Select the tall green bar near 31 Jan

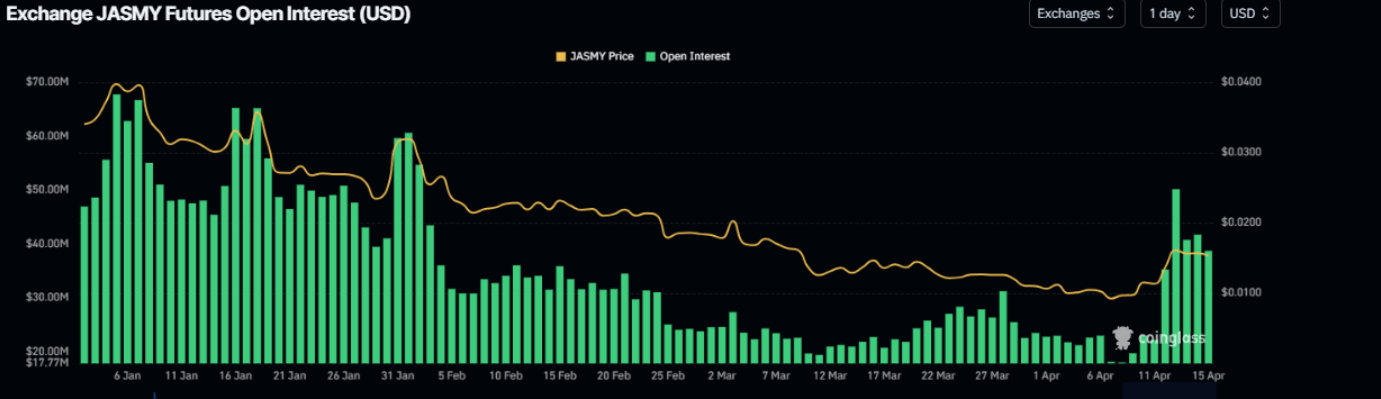[408, 247]
